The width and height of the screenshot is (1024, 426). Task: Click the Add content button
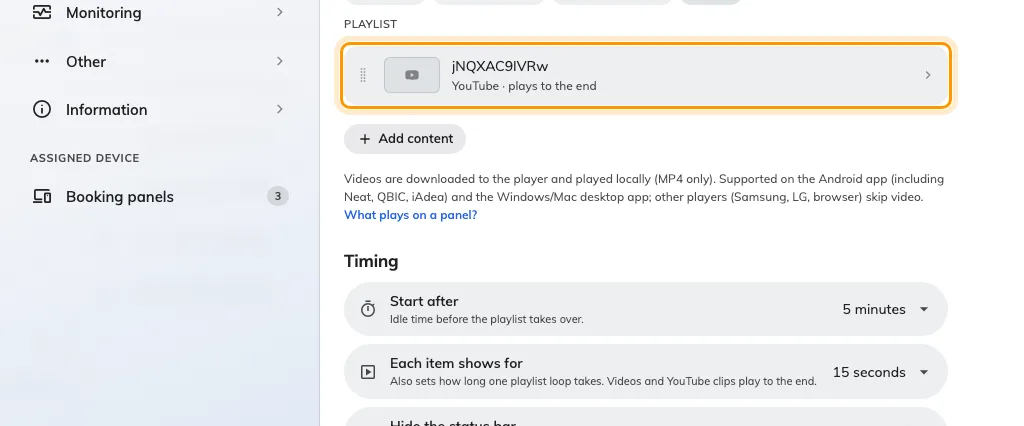[x=405, y=139]
